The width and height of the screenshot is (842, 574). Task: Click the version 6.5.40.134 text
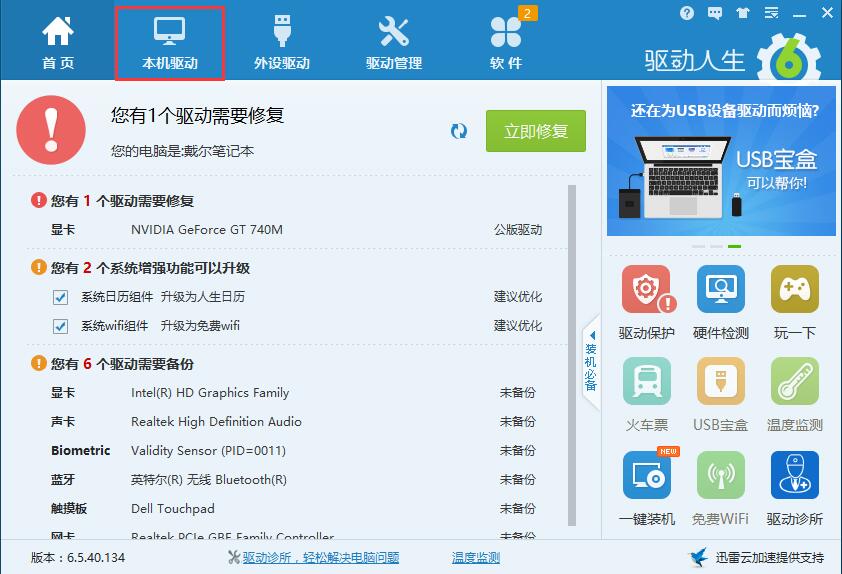point(78,558)
